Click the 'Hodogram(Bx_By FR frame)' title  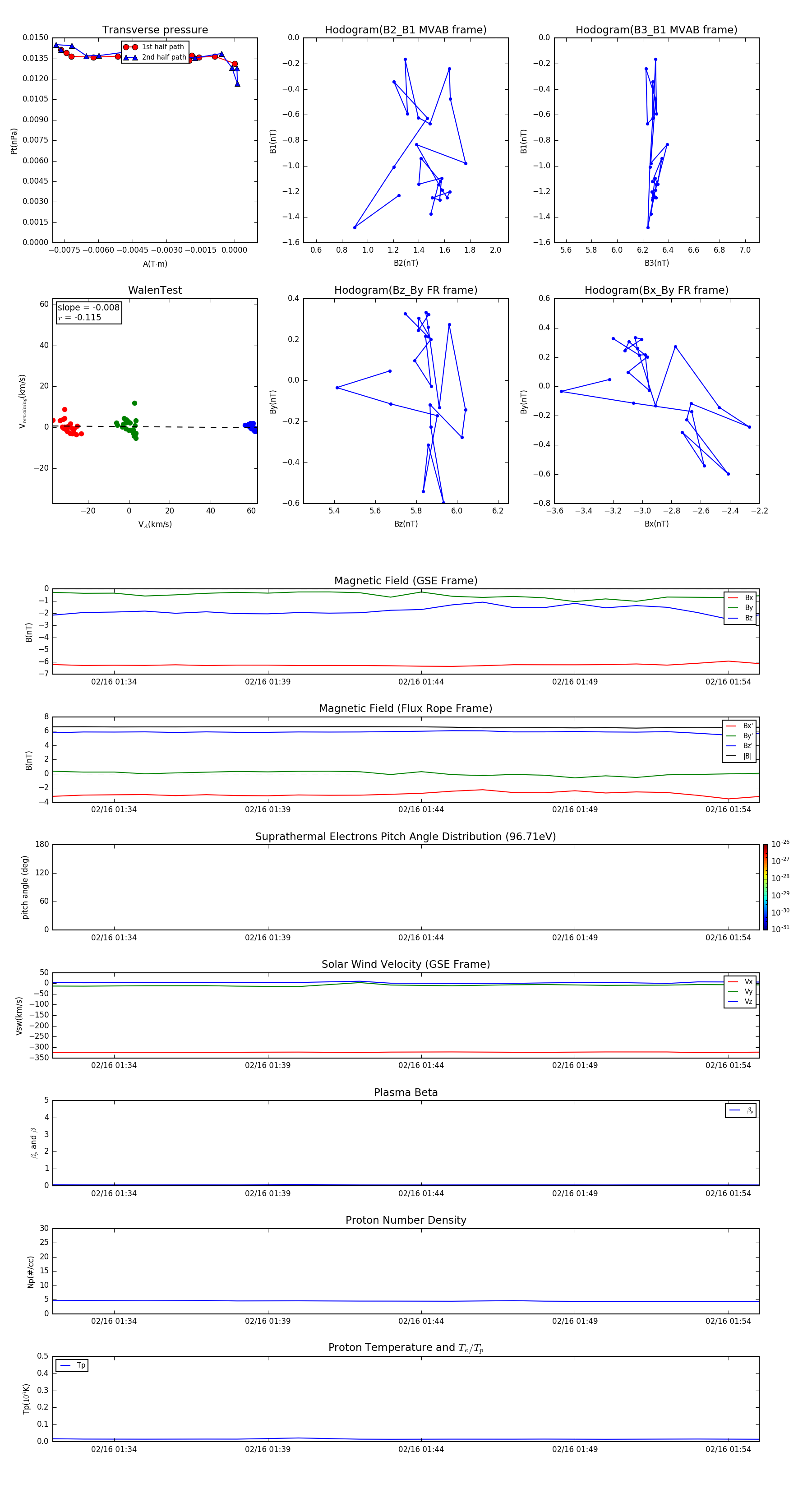[656, 290]
